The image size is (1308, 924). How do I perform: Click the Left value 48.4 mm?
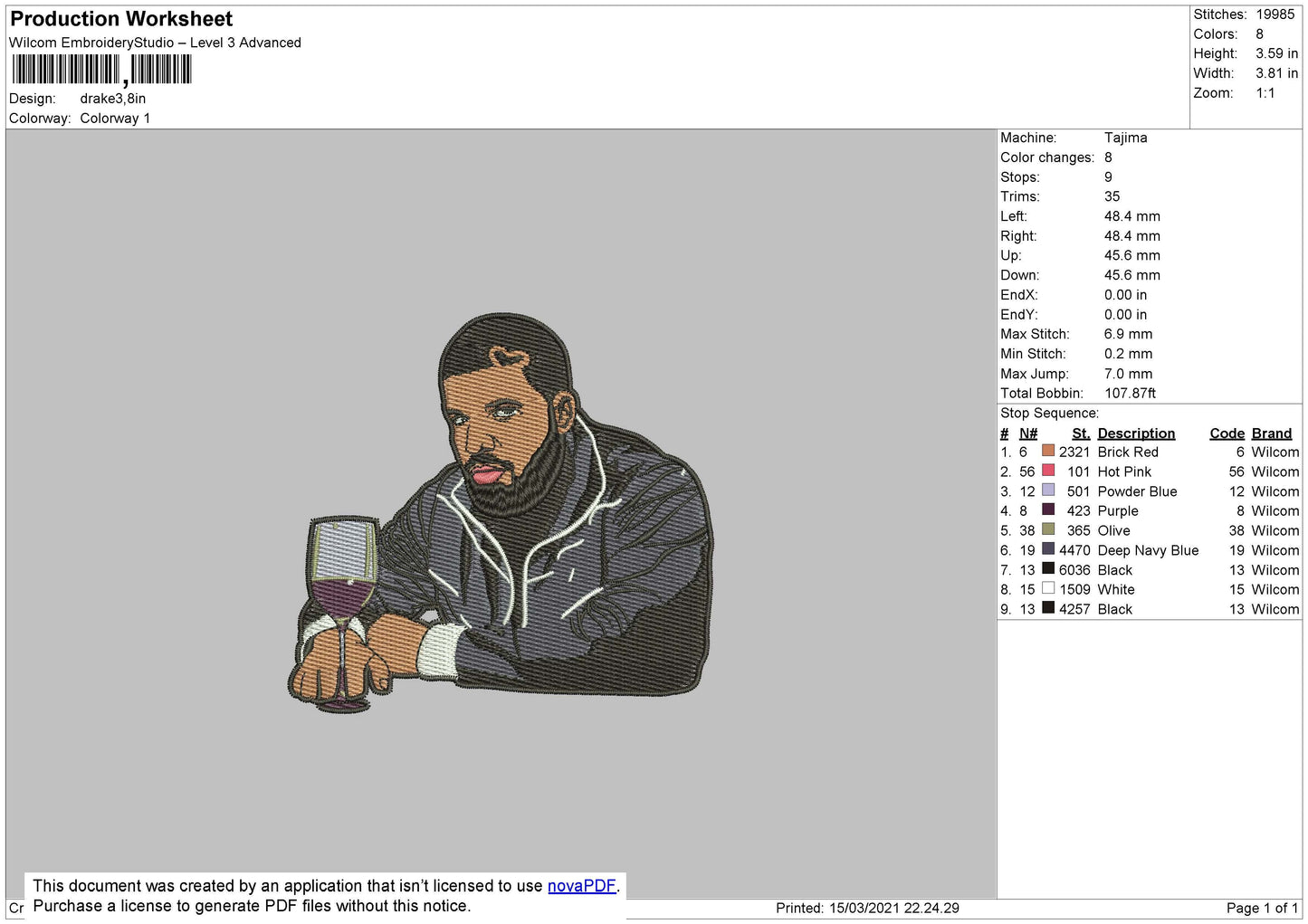click(1131, 216)
